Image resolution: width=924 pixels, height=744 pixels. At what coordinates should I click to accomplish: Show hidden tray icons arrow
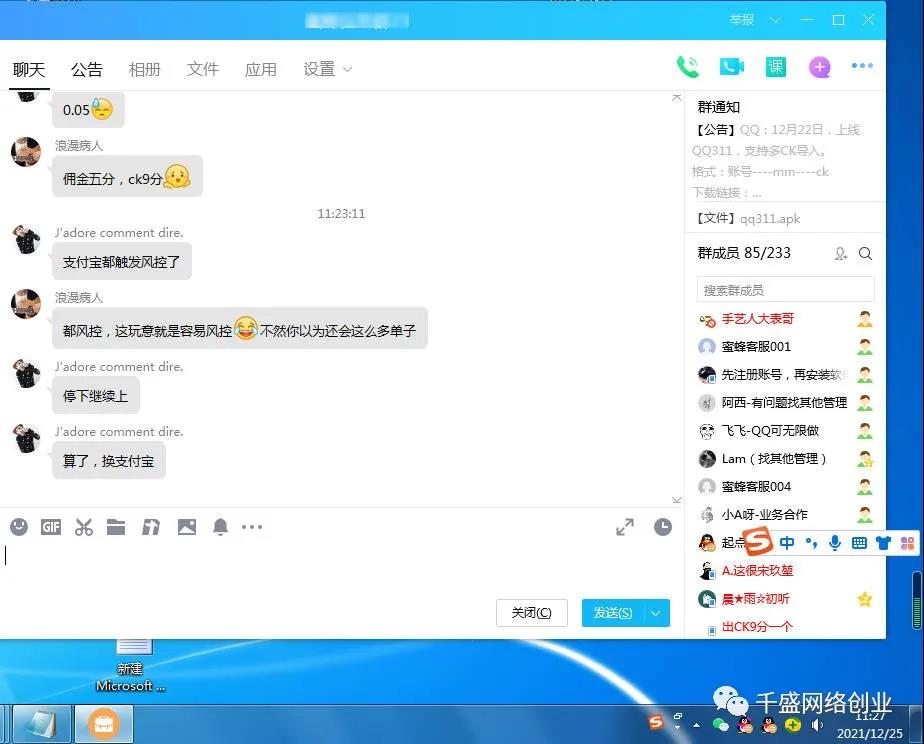pos(697,725)
